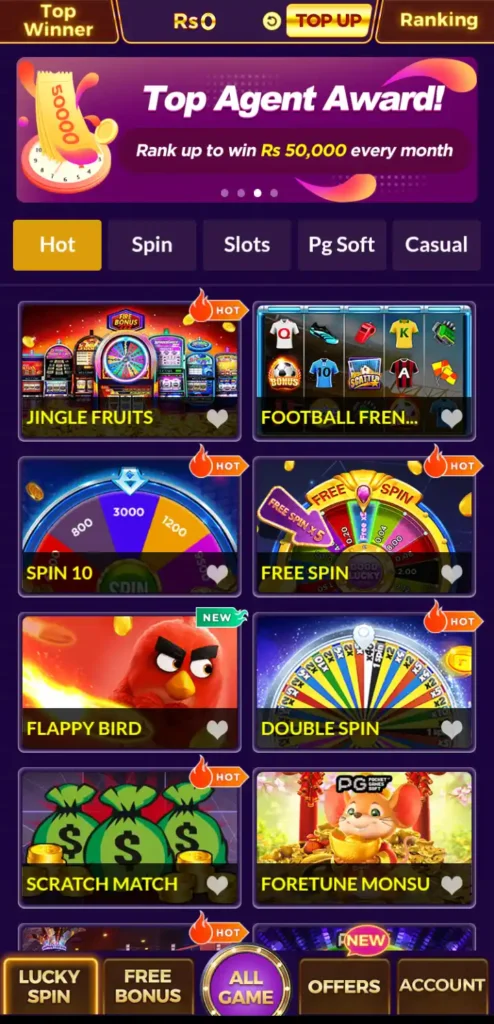
Task: Toggle heart on Football Frenzy game
Action: 452,418
